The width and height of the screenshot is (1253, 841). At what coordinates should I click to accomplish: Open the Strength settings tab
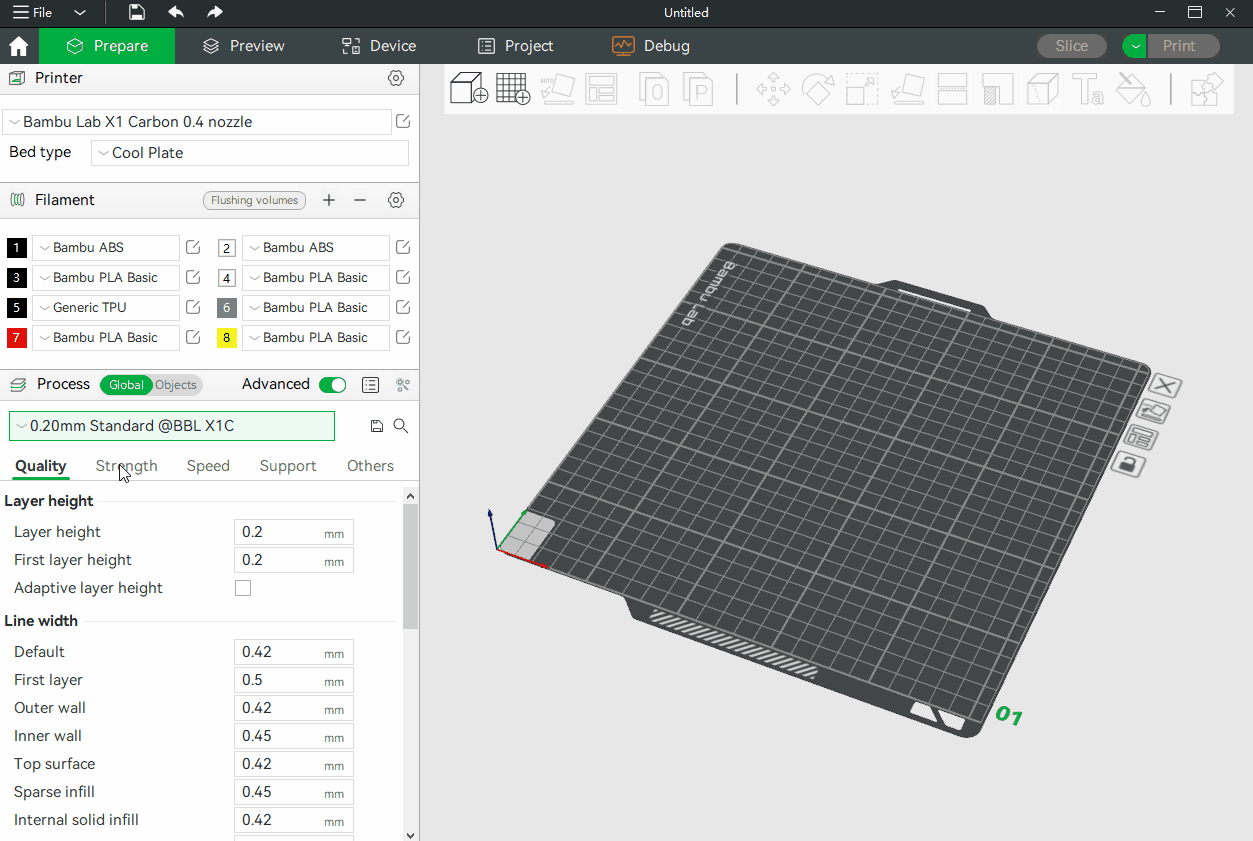click(x=126, y=466)
